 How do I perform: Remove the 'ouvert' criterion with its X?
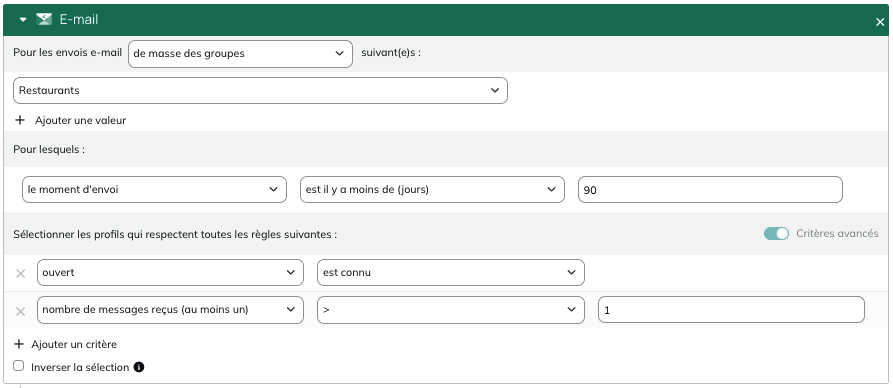21,273
